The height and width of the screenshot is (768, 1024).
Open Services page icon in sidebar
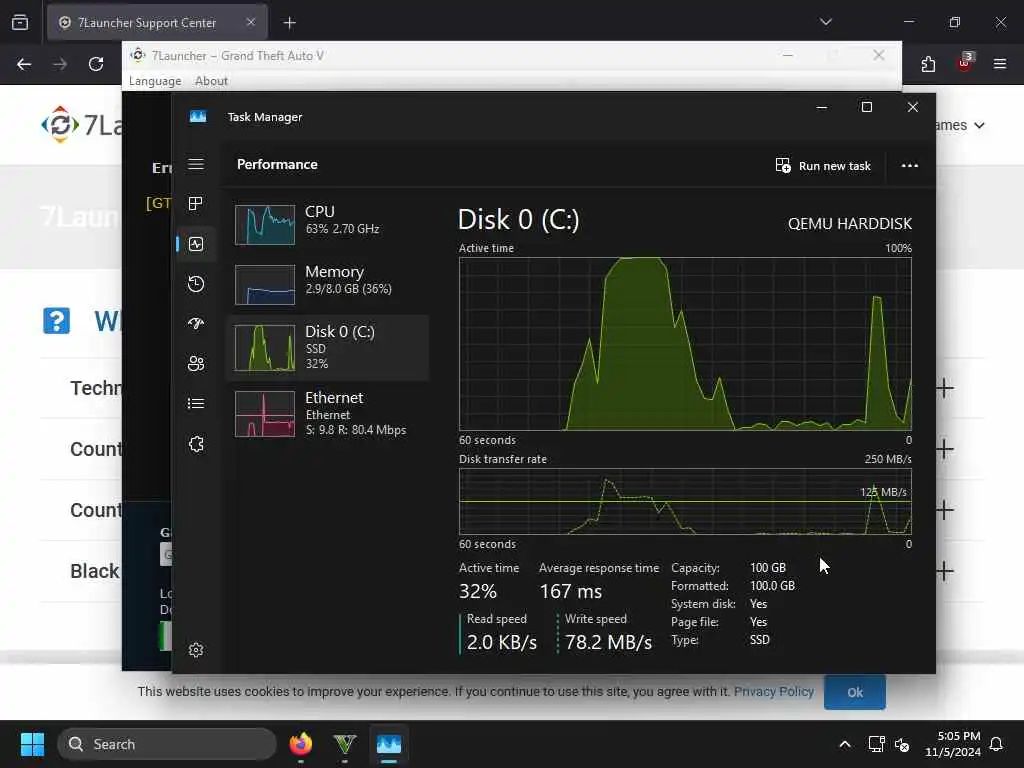(x=196, y=444)
